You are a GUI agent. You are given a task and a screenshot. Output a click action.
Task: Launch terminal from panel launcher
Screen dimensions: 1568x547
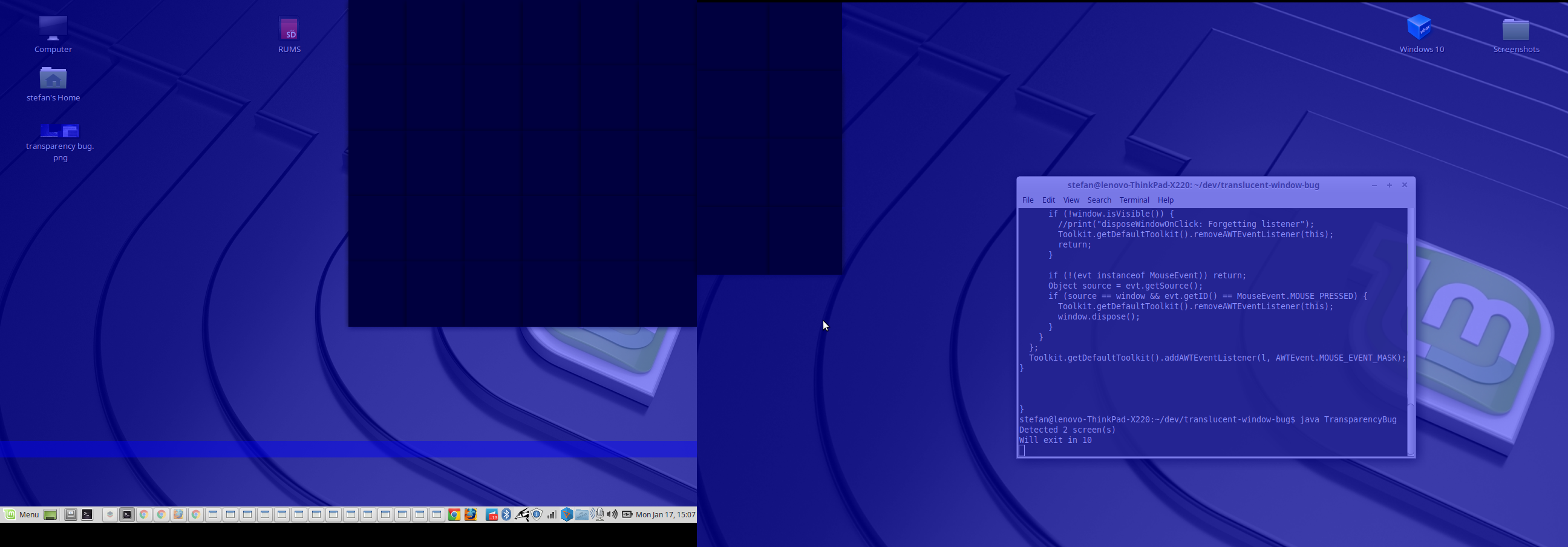(x=88, y=515)
